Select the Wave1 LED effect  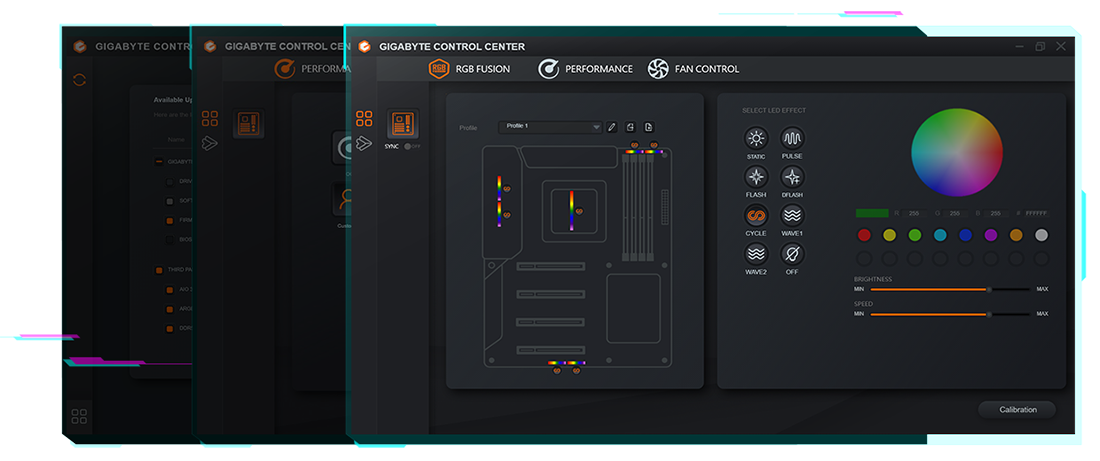point(792,215)
